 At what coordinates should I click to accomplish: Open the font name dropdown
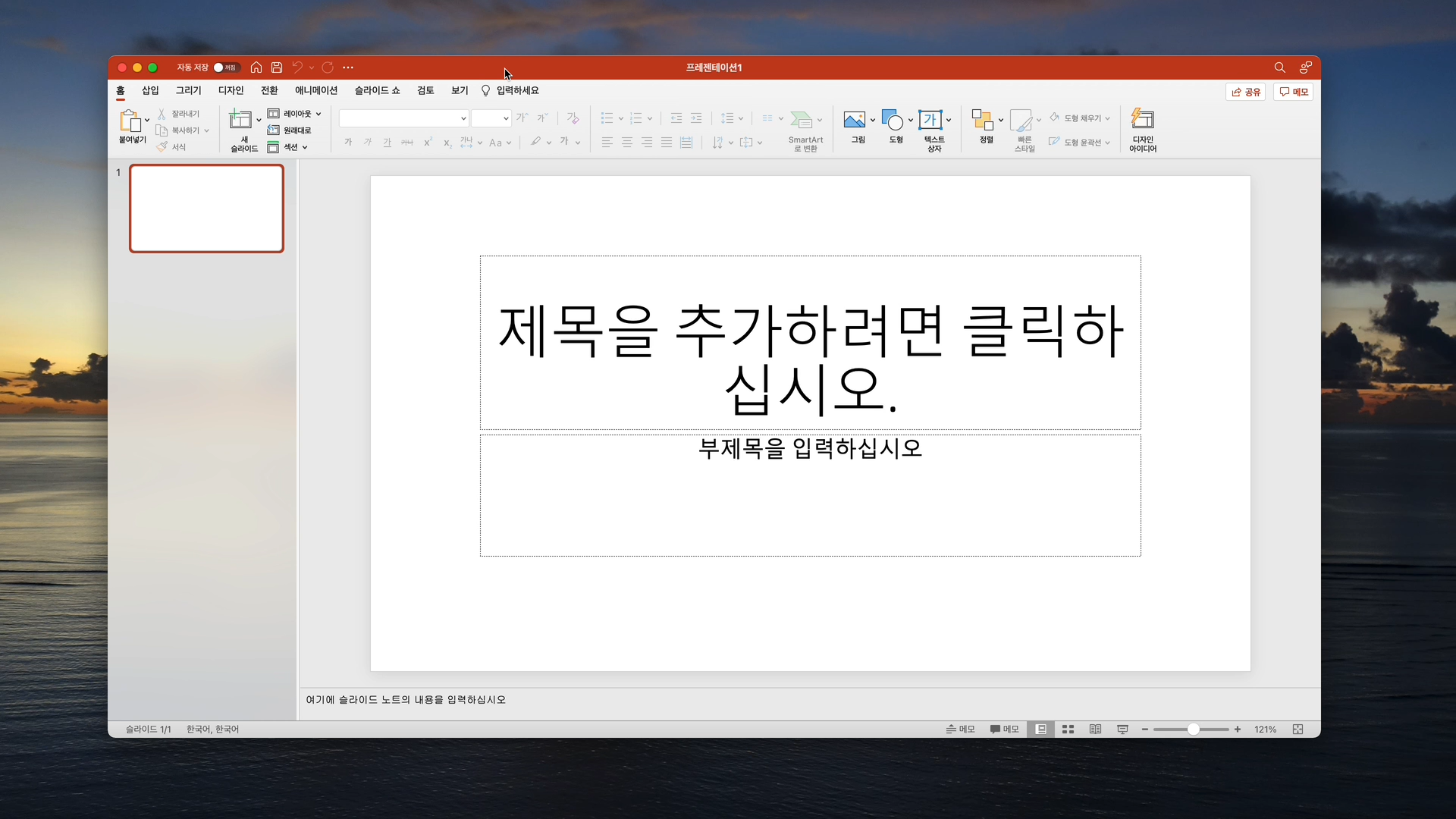tap(463, 118)
